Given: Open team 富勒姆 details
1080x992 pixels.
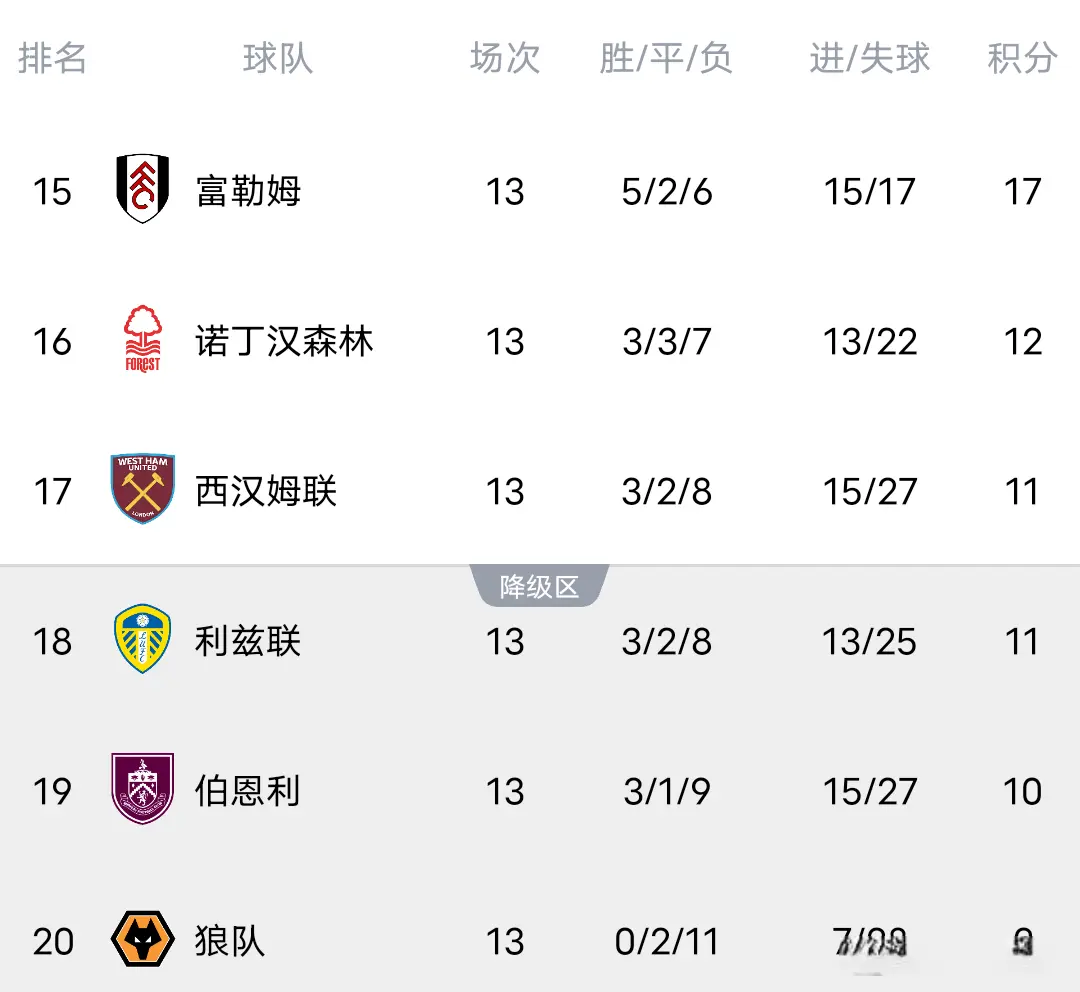Looking at the screenshot, I should [249, 190].
